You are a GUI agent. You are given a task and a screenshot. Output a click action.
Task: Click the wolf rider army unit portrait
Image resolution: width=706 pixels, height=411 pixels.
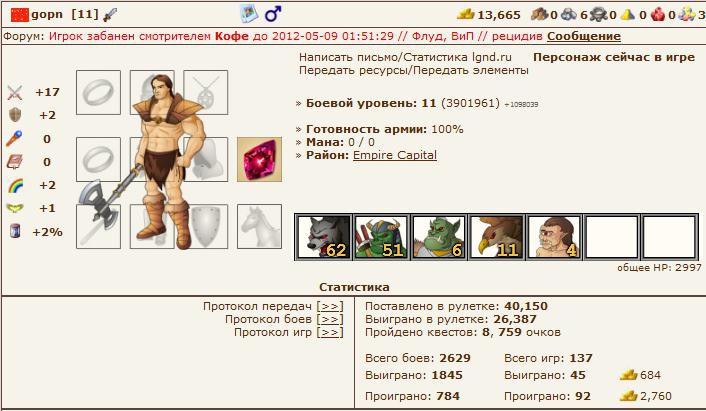coord(323,237)
